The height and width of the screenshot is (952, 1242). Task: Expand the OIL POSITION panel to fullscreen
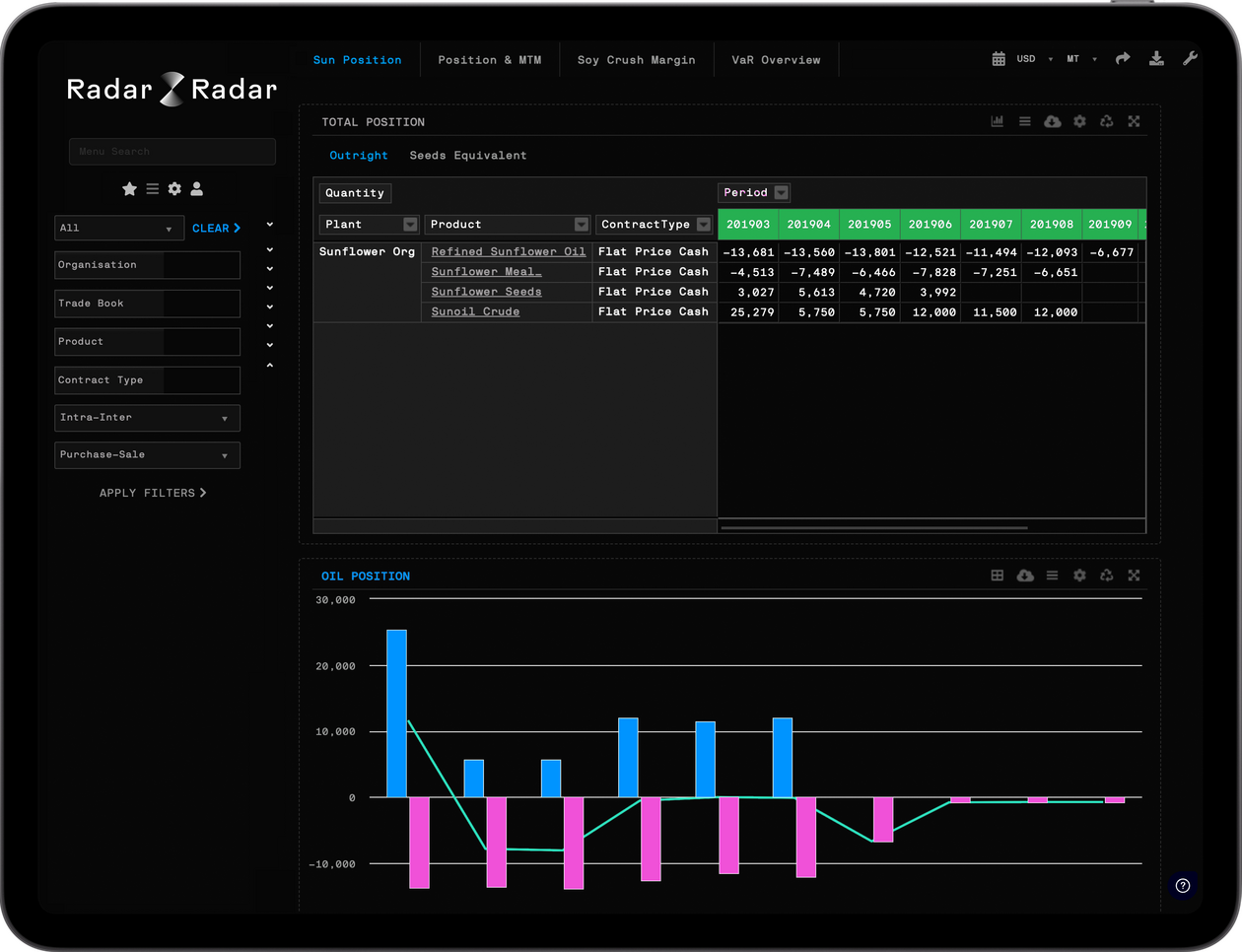[1134, 575]
